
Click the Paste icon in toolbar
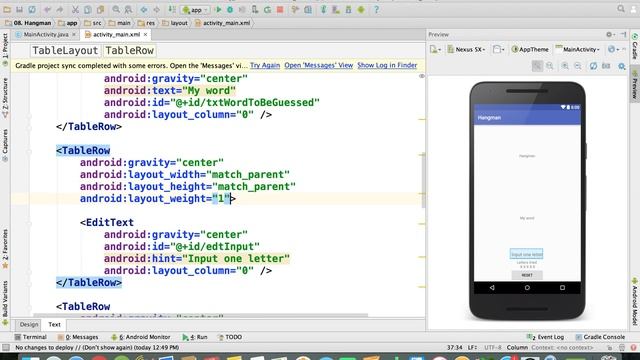[100, 9]
